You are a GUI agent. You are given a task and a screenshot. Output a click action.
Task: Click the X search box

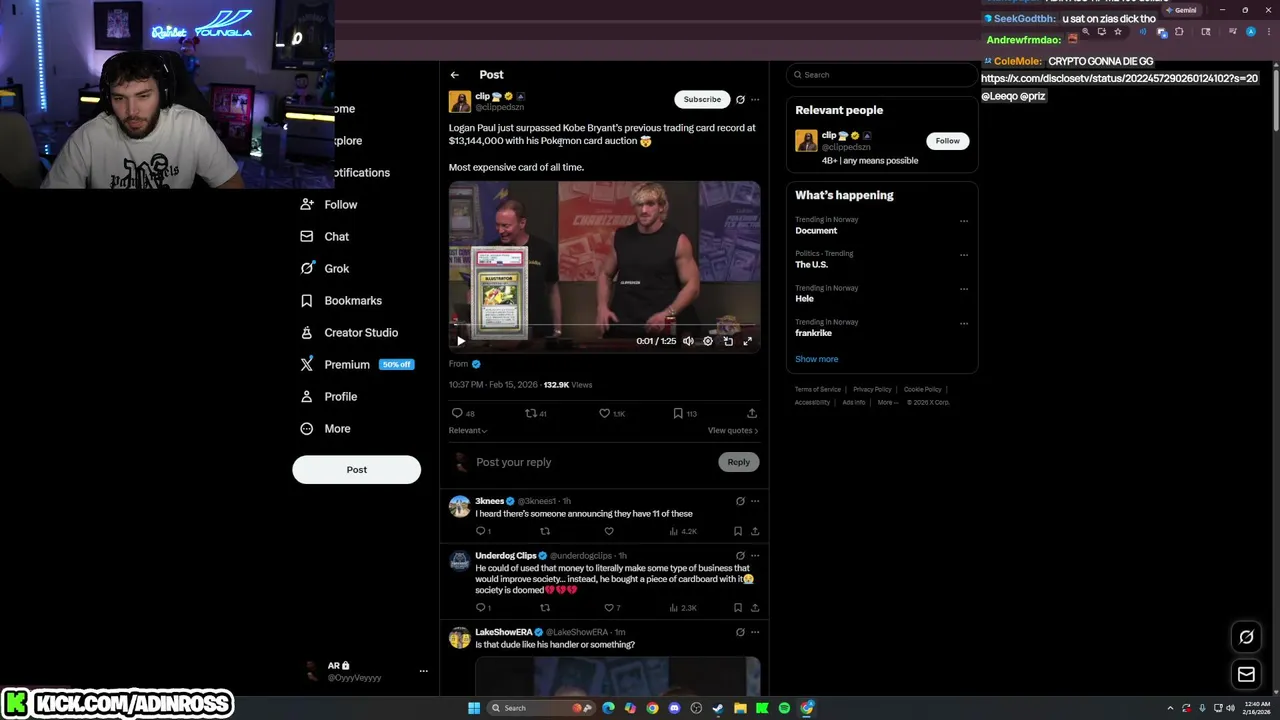click(882, 75)
